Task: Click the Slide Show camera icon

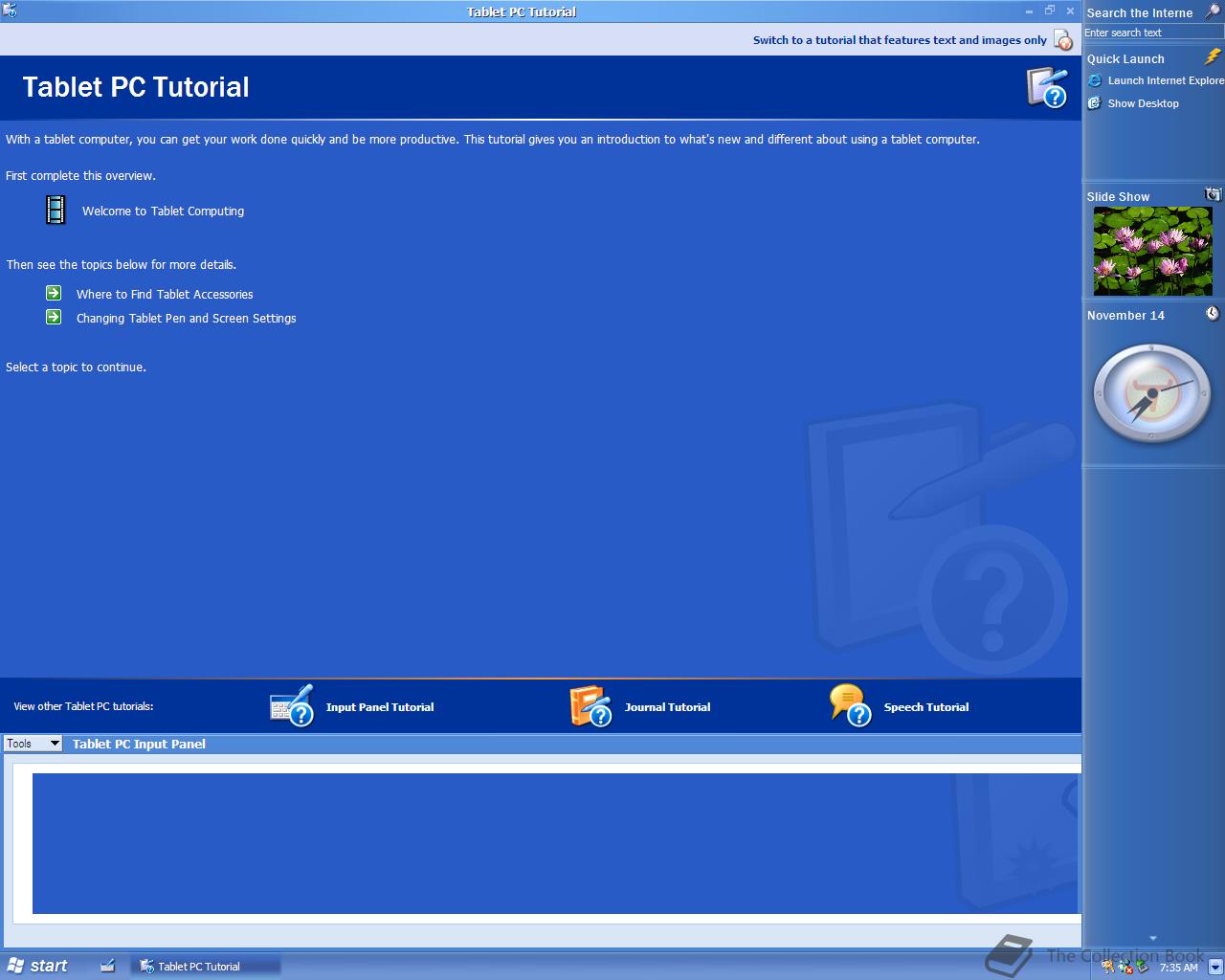Action: click(x=1213, y=194)
